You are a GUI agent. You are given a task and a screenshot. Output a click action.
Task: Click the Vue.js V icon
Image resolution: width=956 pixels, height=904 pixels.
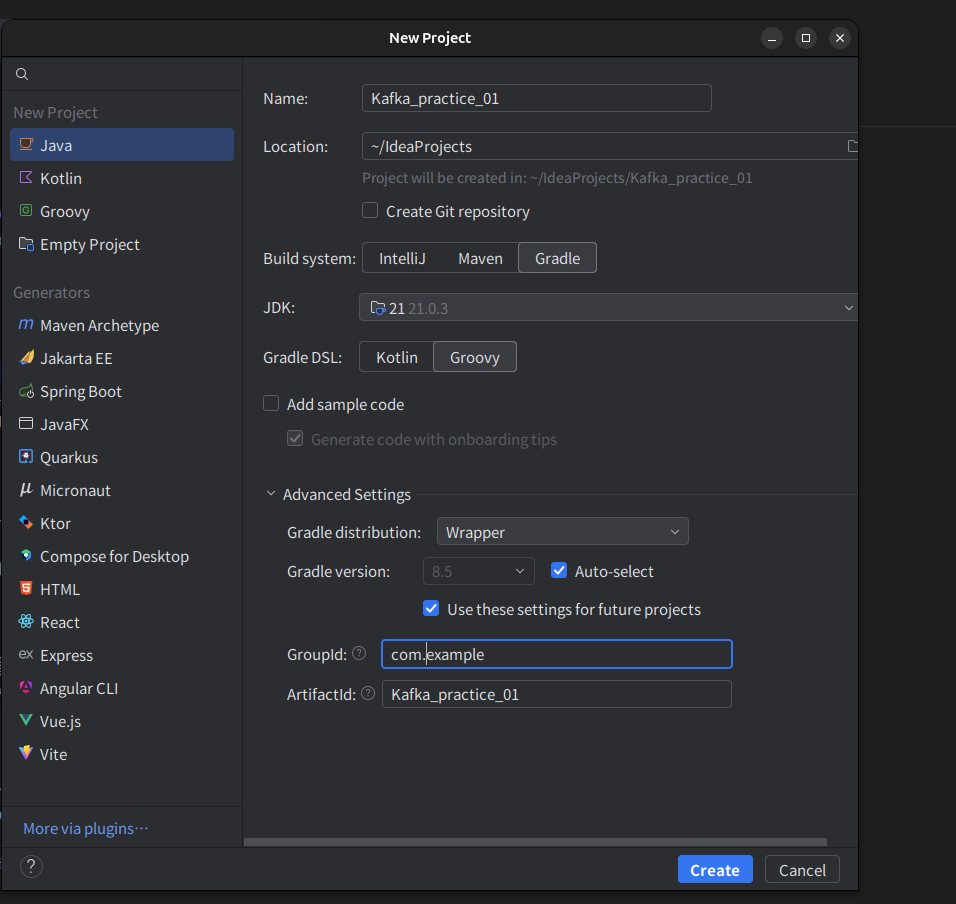[26, 721]
